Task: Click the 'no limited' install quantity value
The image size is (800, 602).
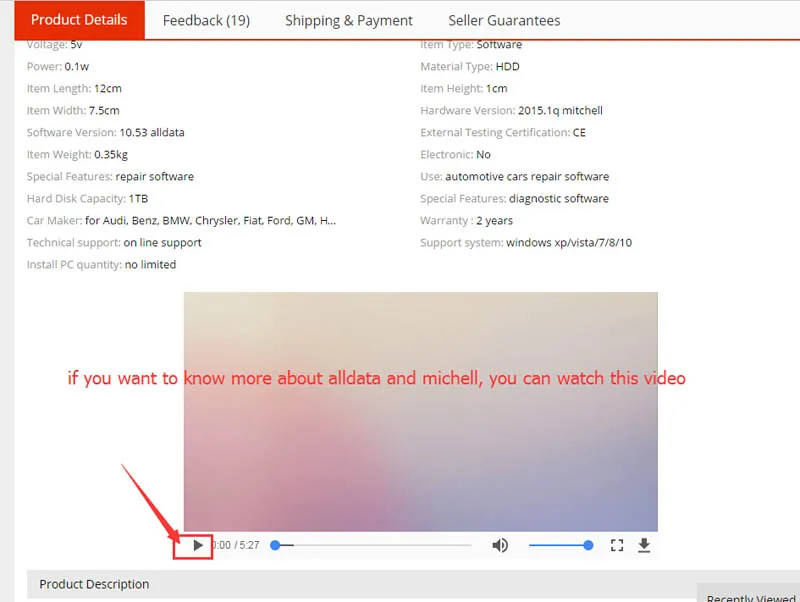Action: (151, 265)
